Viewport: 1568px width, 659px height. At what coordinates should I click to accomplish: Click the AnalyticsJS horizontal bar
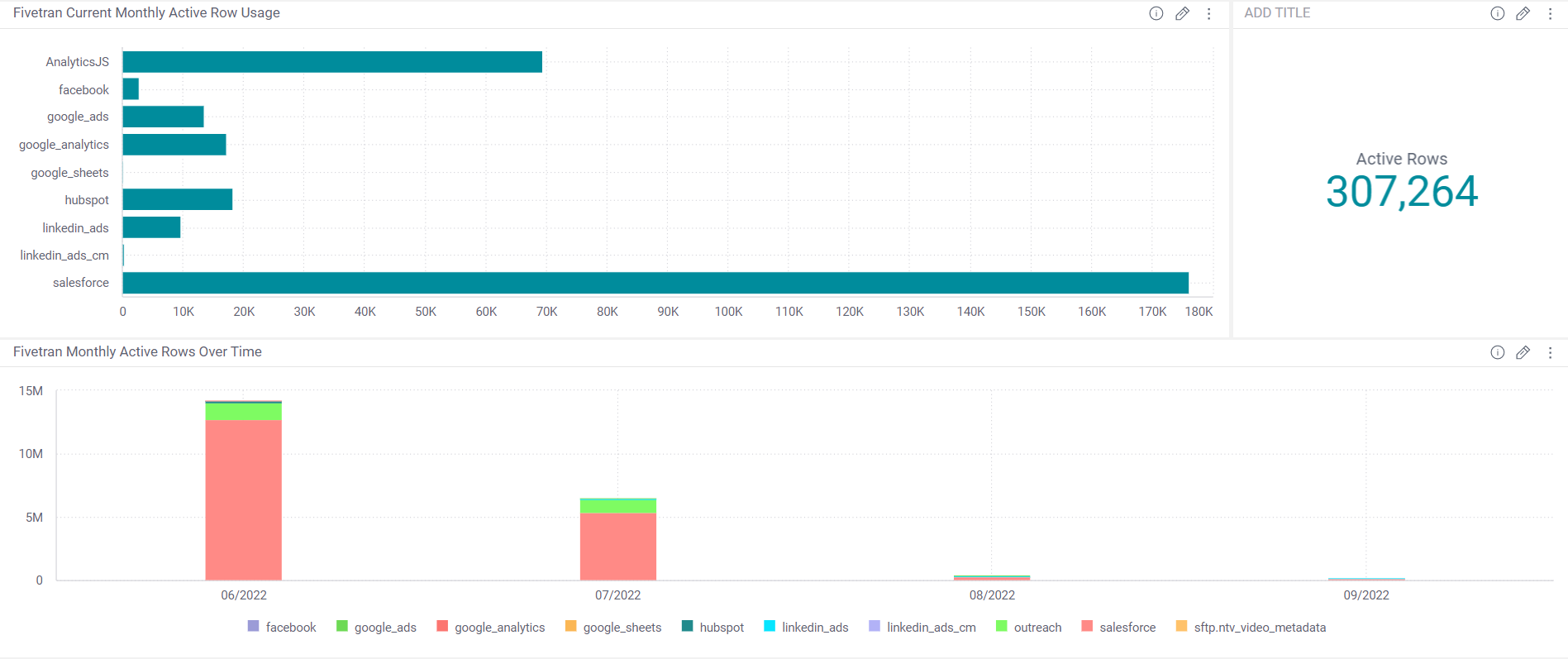tap(332, 62)
